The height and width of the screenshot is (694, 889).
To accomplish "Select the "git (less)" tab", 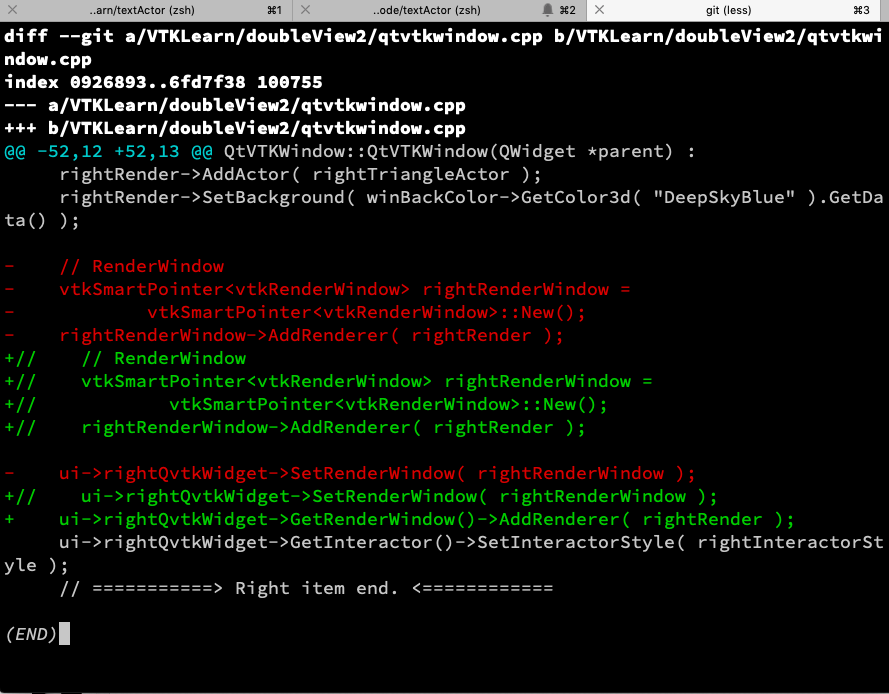I will coord(730,11).
